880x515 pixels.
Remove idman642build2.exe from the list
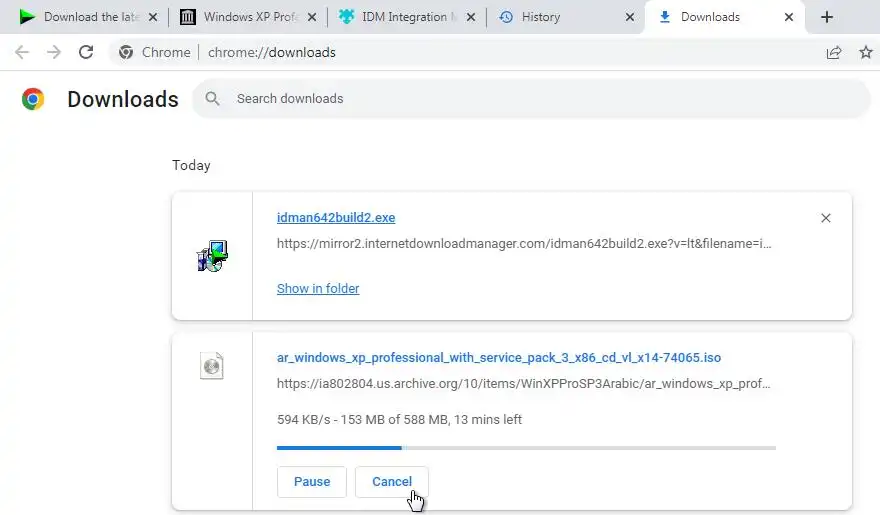point(826,218)
